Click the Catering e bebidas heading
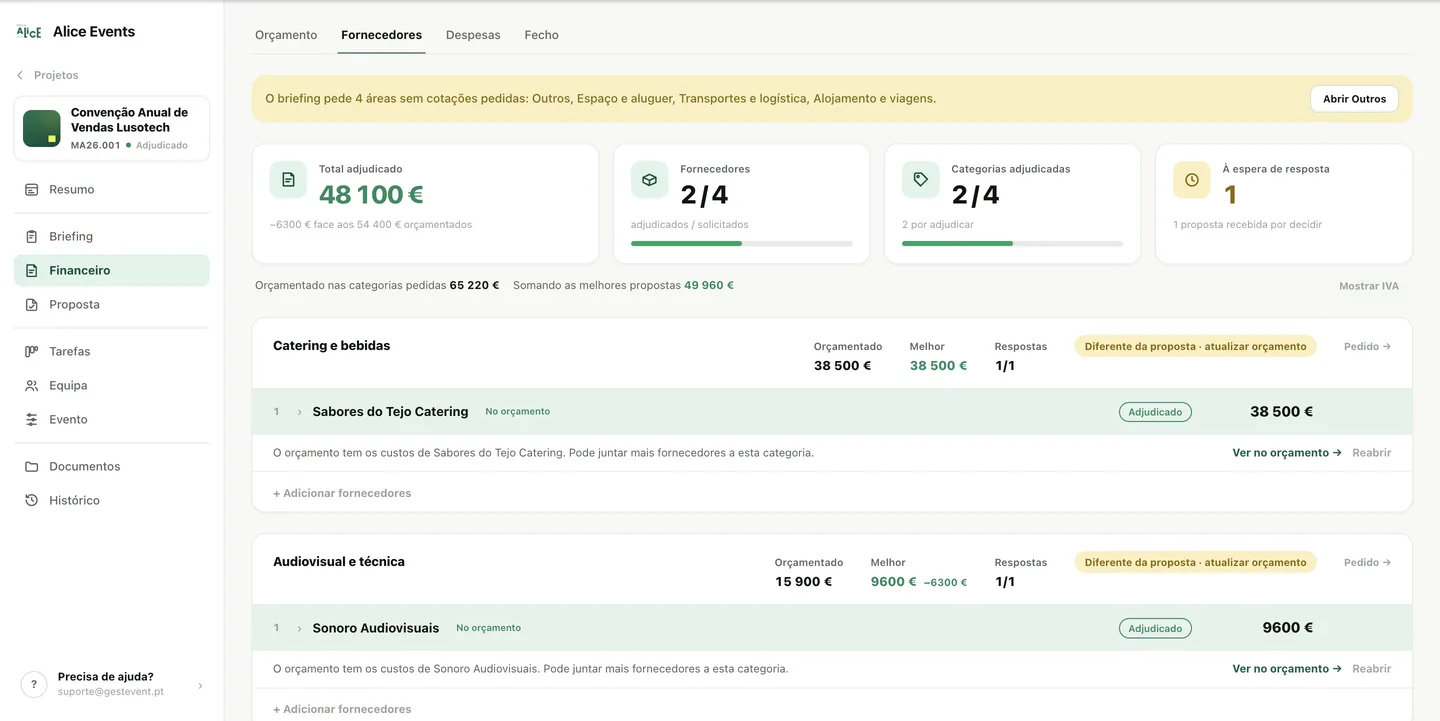The image size is (1440, 721). point(332,346)
